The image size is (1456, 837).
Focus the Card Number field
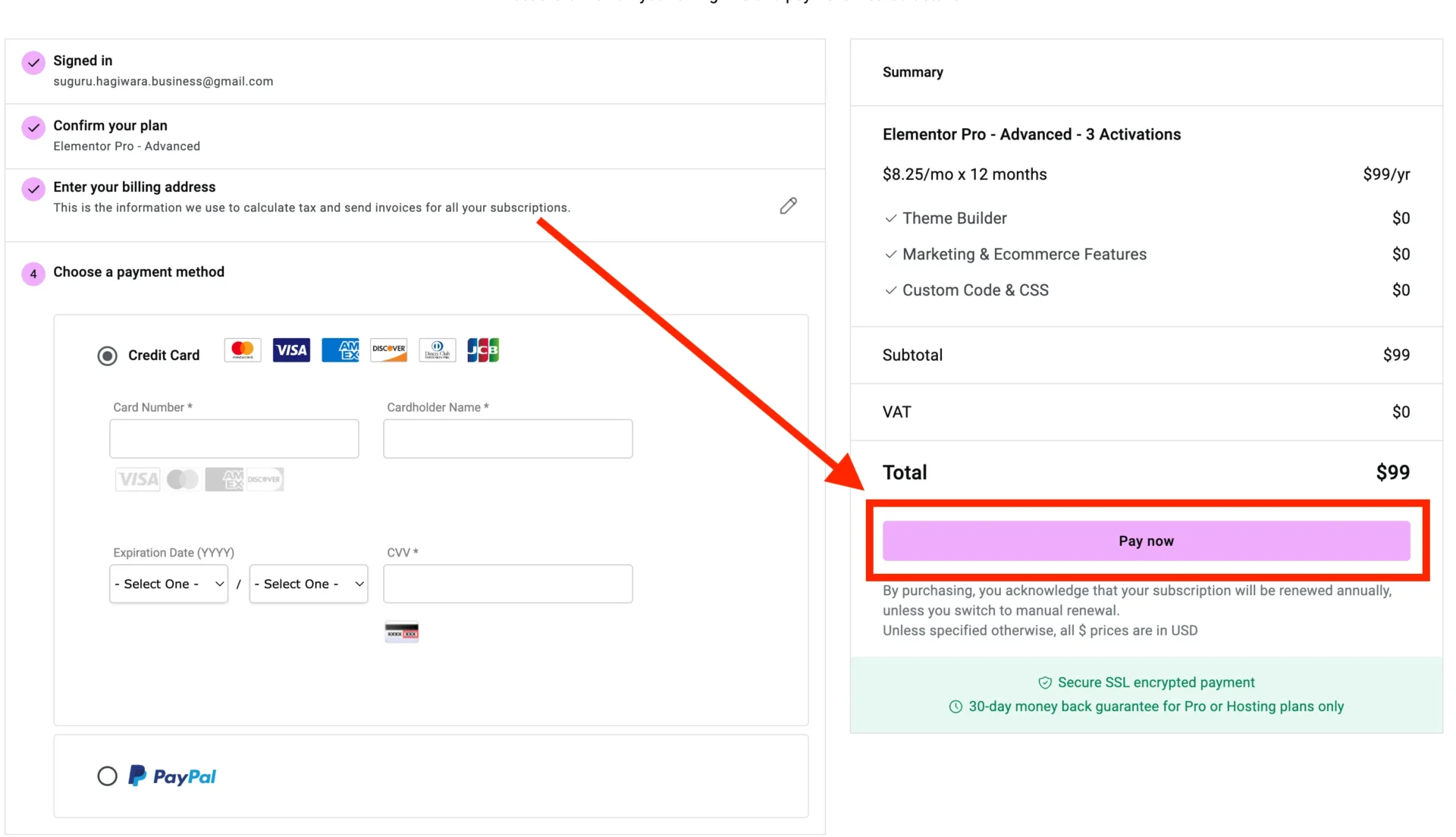tap(234, 439)
